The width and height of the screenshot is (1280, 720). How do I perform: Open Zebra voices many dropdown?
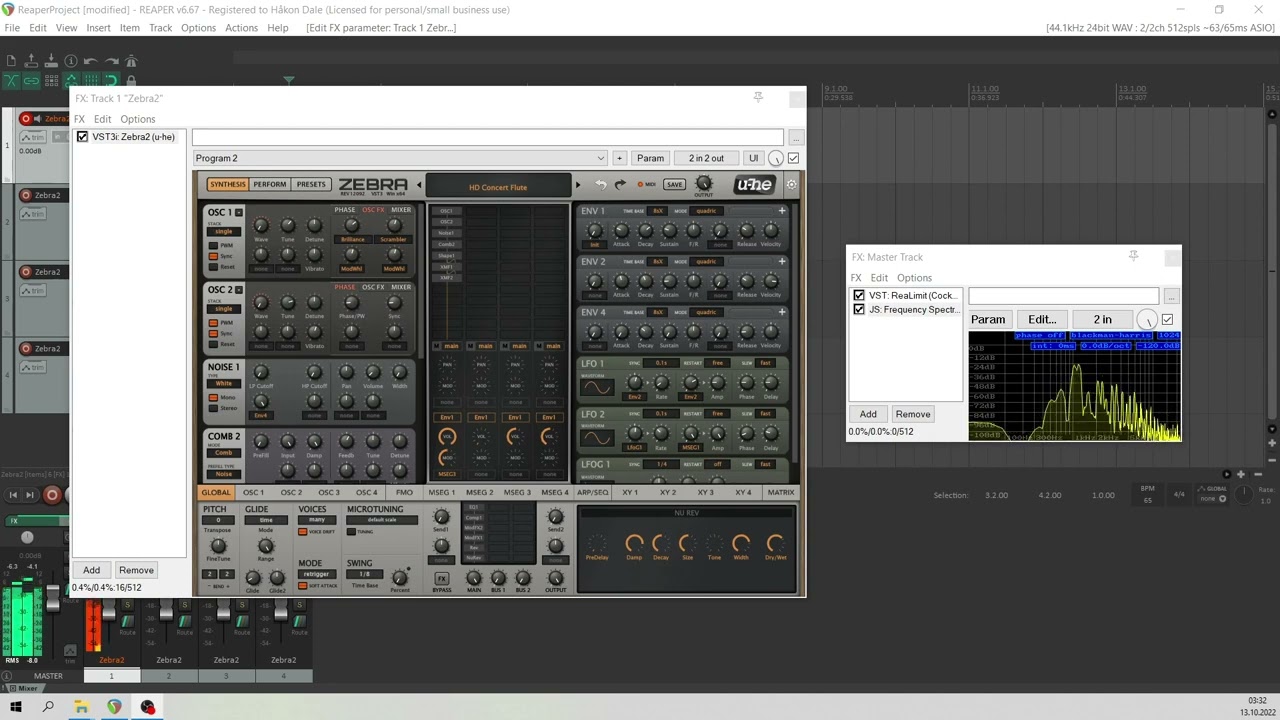(x=316, y=520)
